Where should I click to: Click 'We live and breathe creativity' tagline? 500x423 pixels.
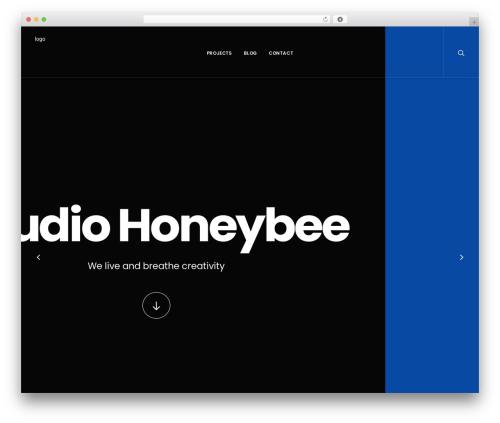(x=156, y=266)
